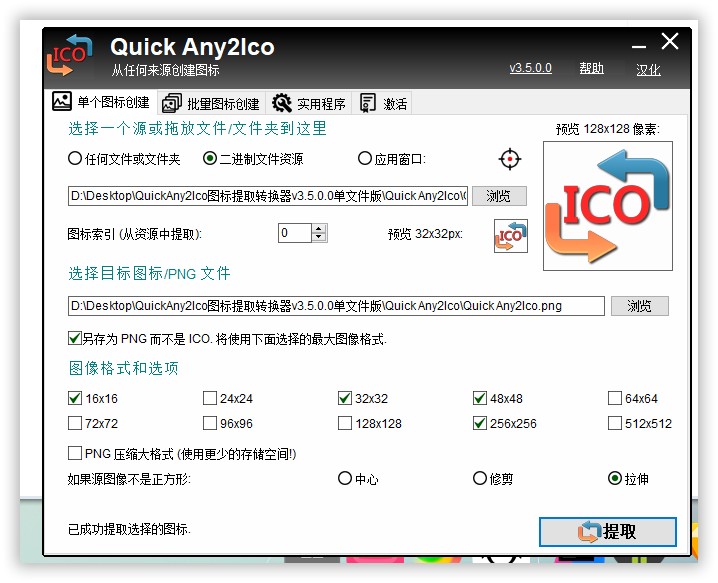Enable the 72x72 size checkbox
718x583 pixels.
point(75,423)
